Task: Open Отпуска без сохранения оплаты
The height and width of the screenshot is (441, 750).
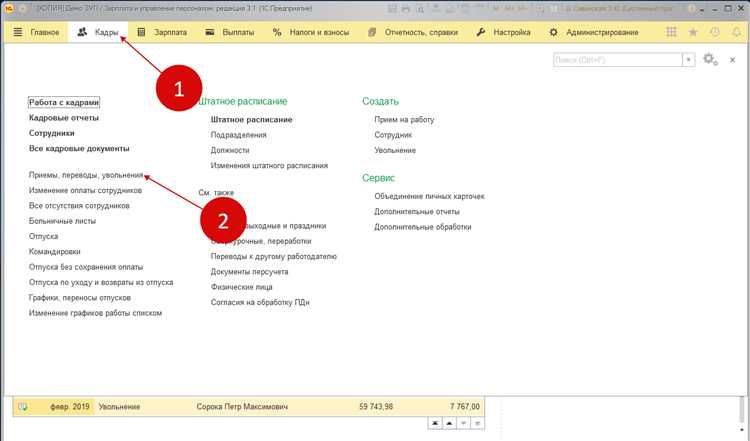Action: [86, 267]
